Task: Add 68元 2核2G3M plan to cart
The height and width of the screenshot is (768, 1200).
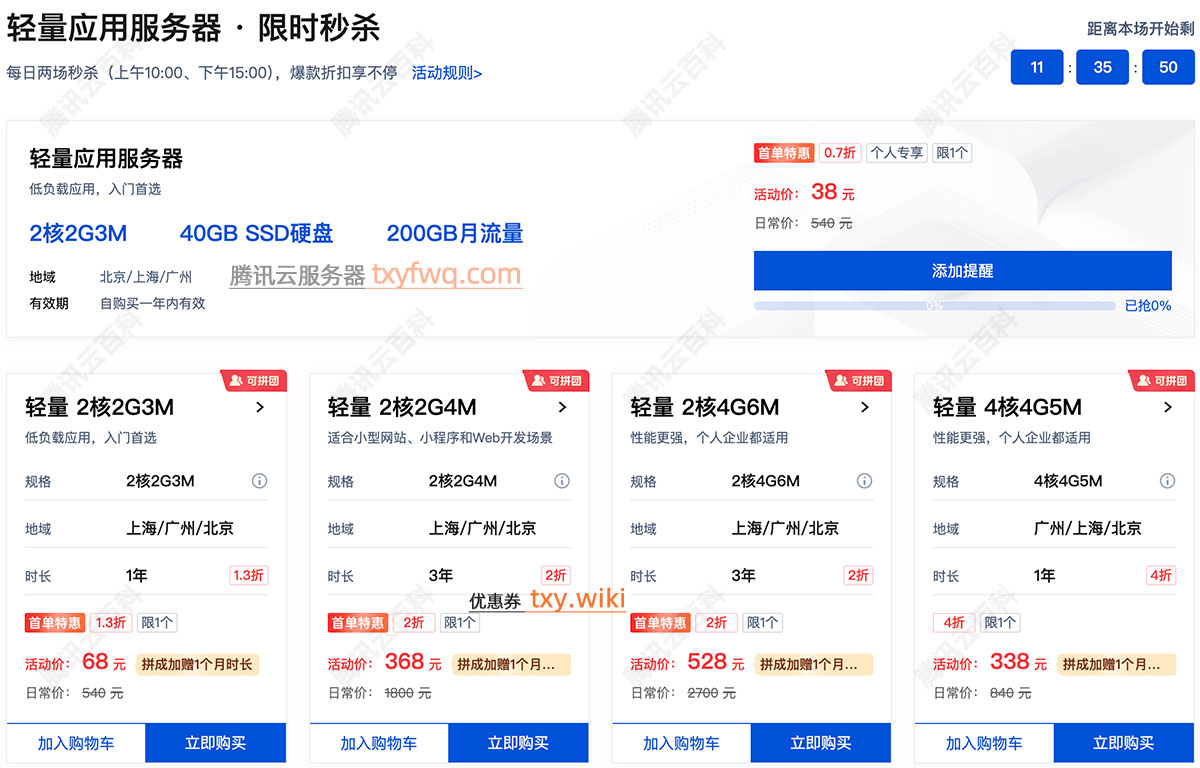Action: click(x=76, y=743)
